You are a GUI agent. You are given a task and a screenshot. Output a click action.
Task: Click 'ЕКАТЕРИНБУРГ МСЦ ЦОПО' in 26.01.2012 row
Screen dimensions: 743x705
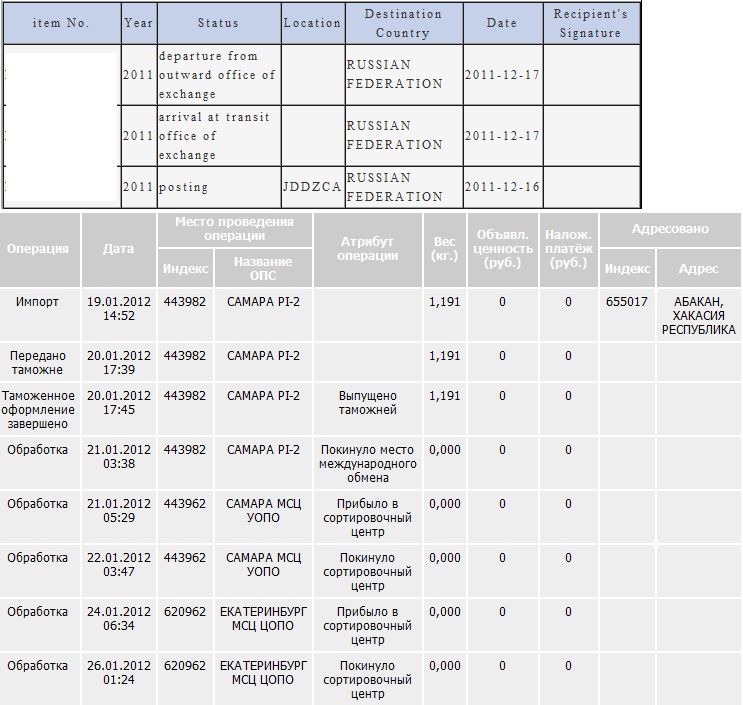pos(263,673)
